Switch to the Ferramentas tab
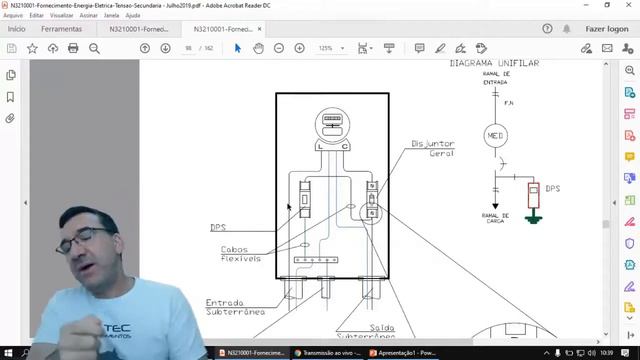This screenshot has width=640, height=360. tap(62, 29)
